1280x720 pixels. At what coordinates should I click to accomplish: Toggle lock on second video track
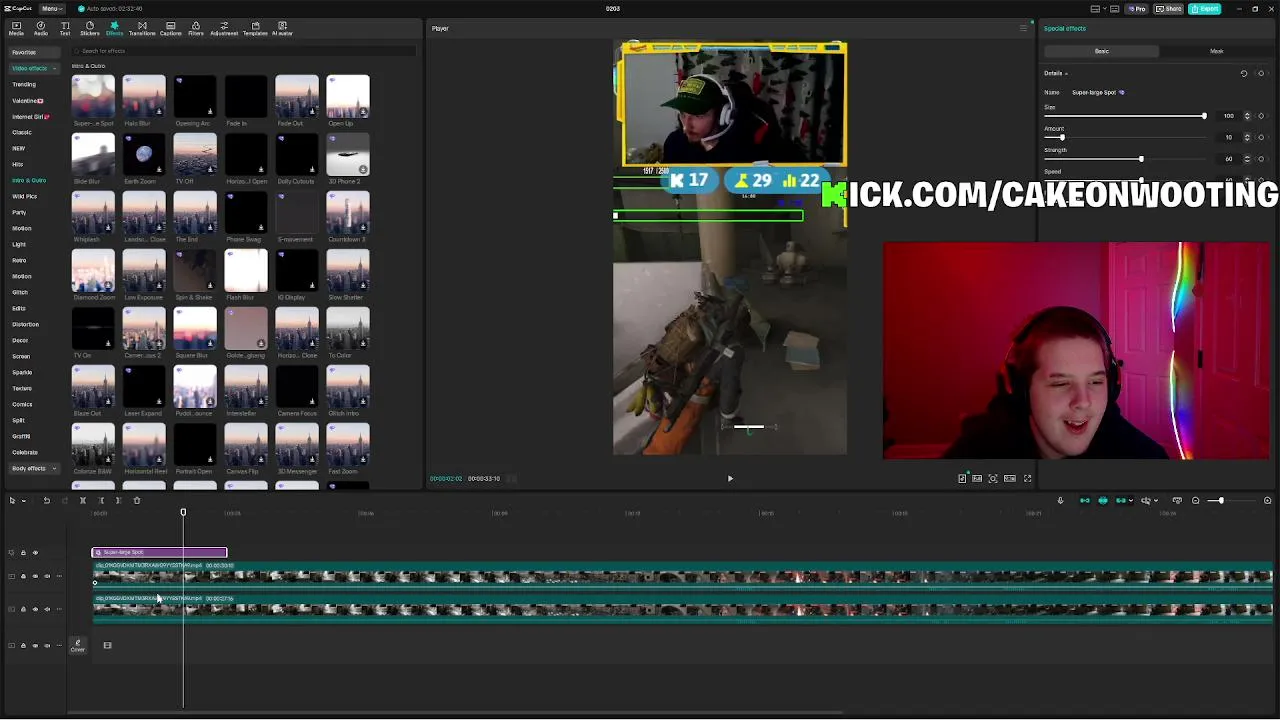[x=23, y=608]
